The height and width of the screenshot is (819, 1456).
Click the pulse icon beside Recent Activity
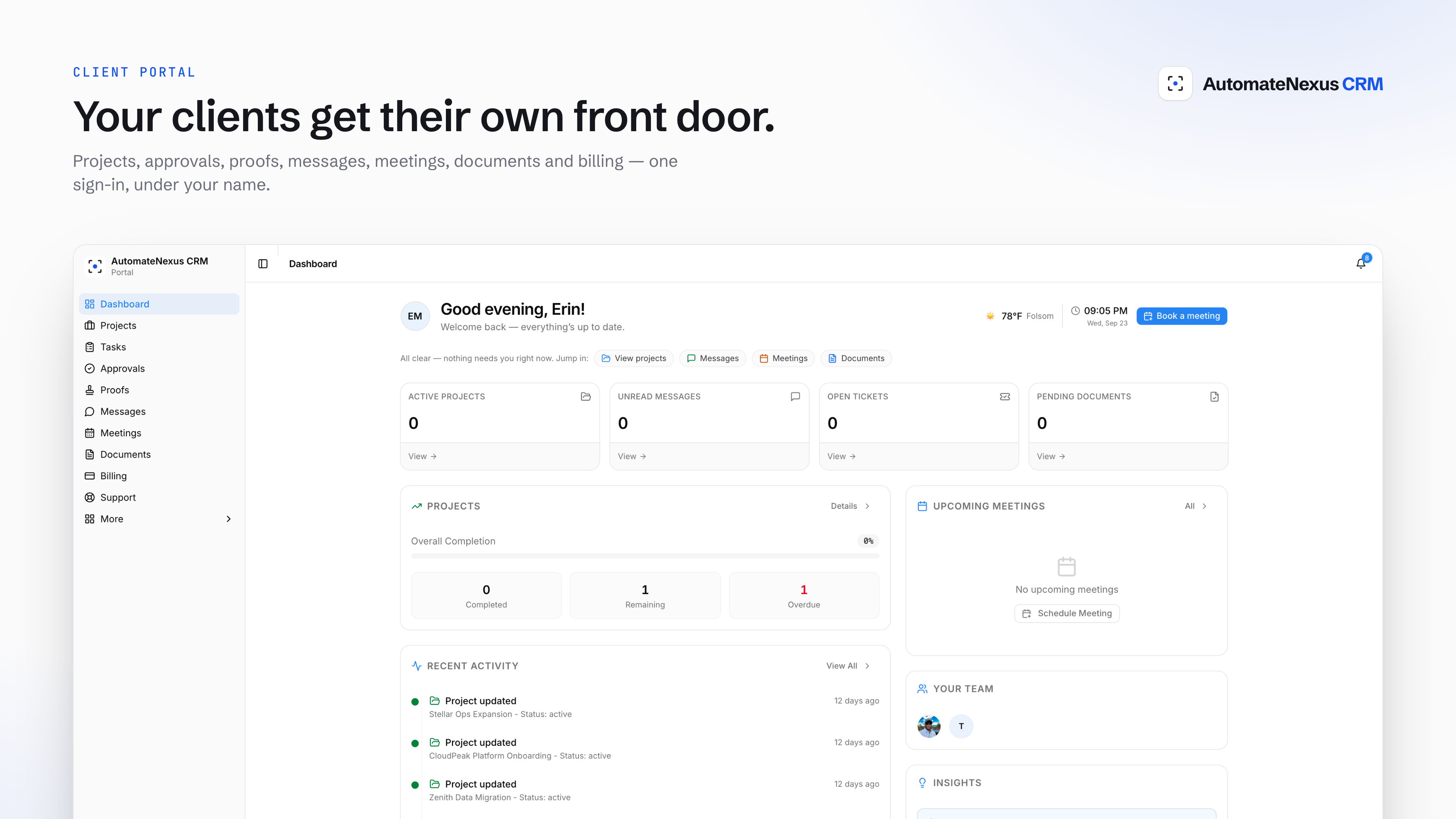417,666
